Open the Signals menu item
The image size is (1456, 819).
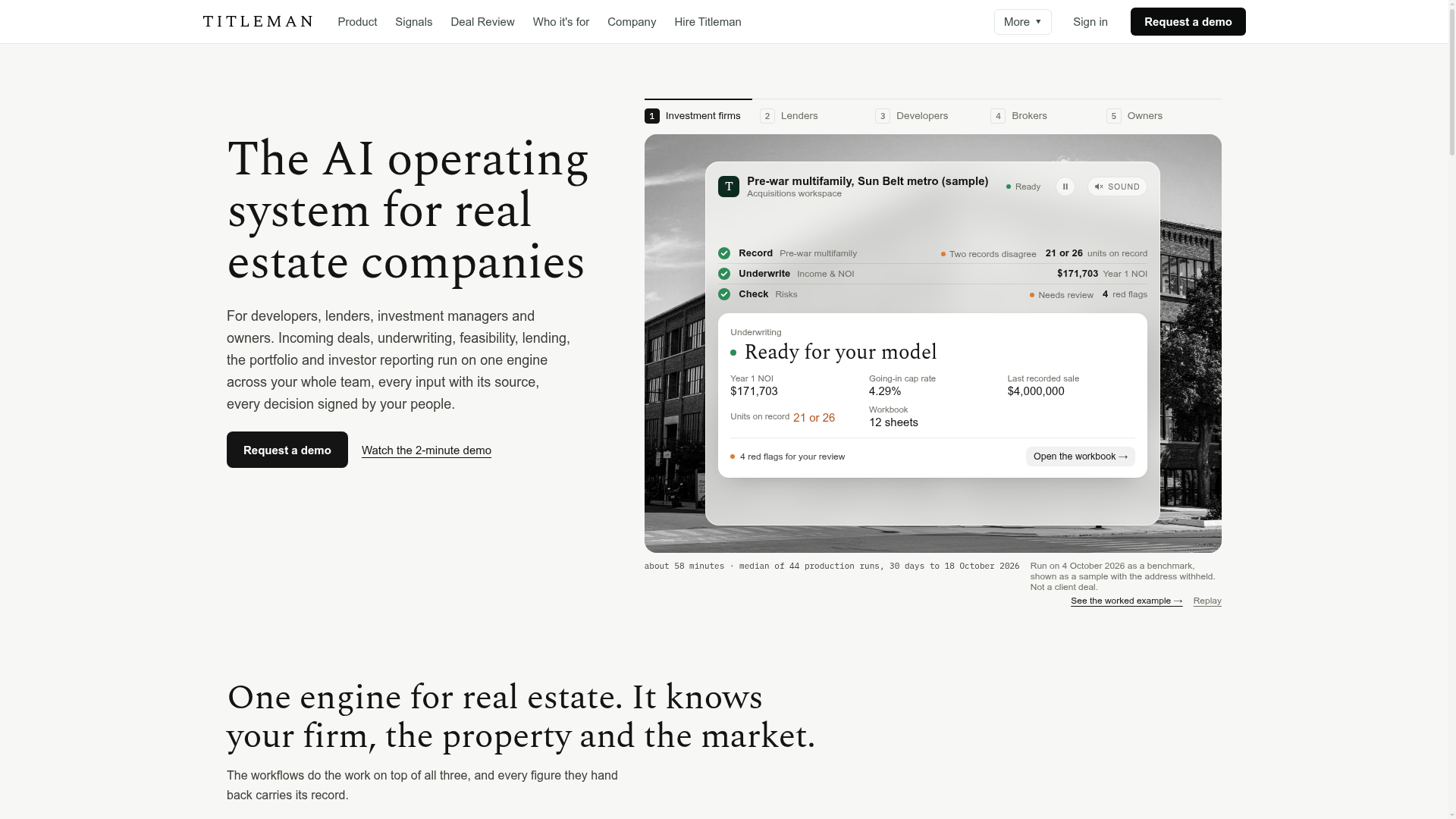point(413,22)
